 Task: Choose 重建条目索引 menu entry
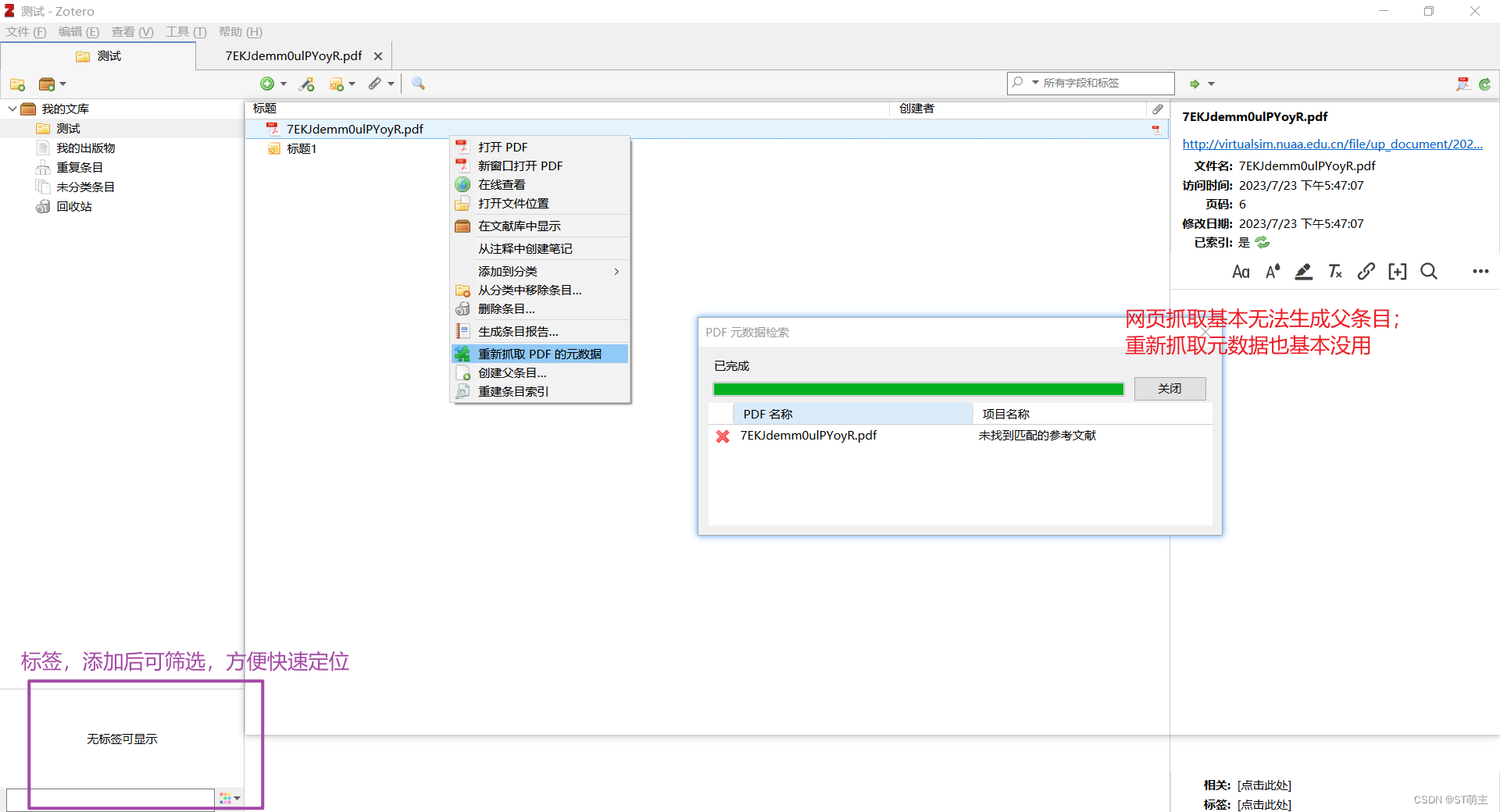tap(540, 391)
